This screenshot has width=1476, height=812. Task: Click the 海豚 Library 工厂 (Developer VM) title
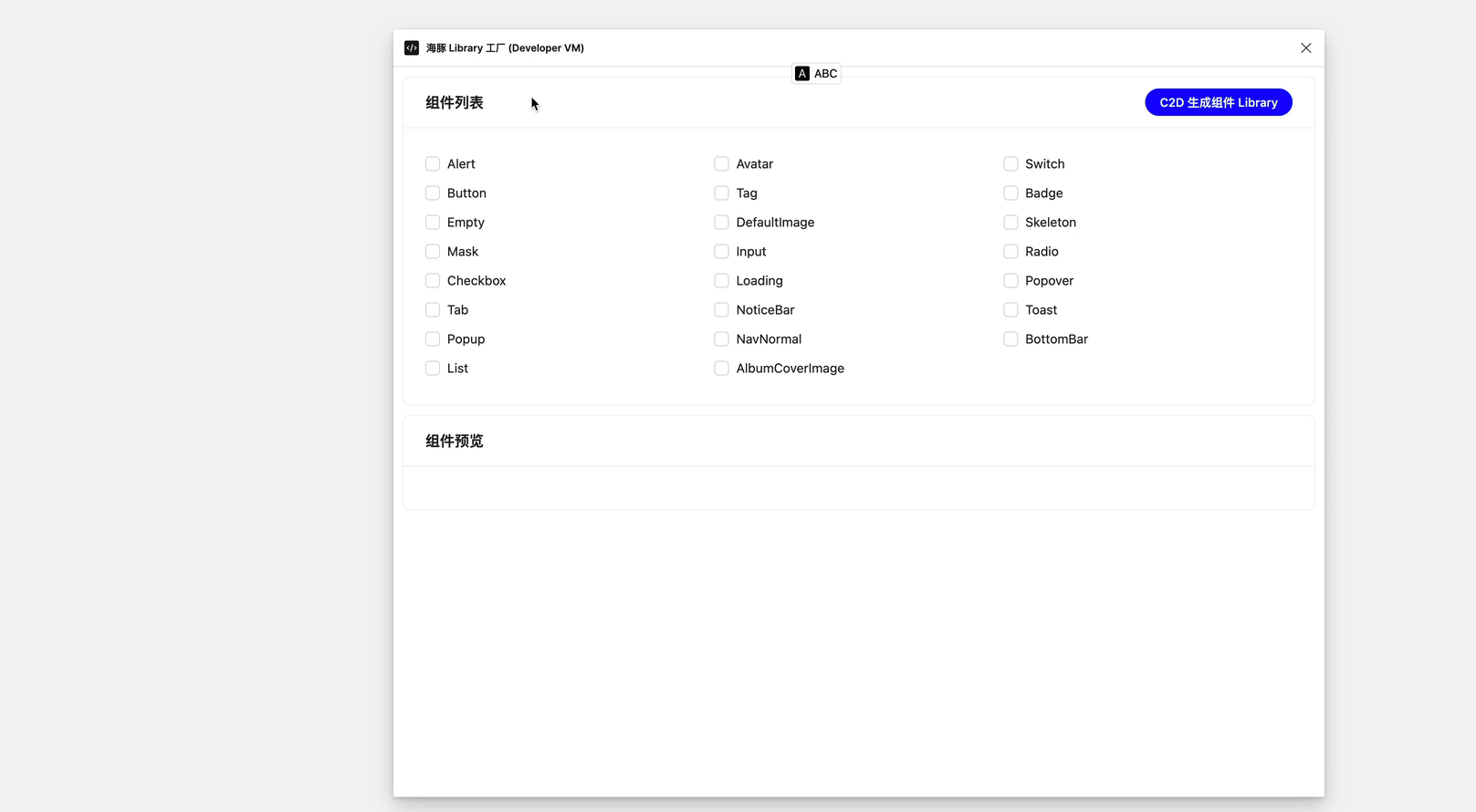click(x=505, y=48)
